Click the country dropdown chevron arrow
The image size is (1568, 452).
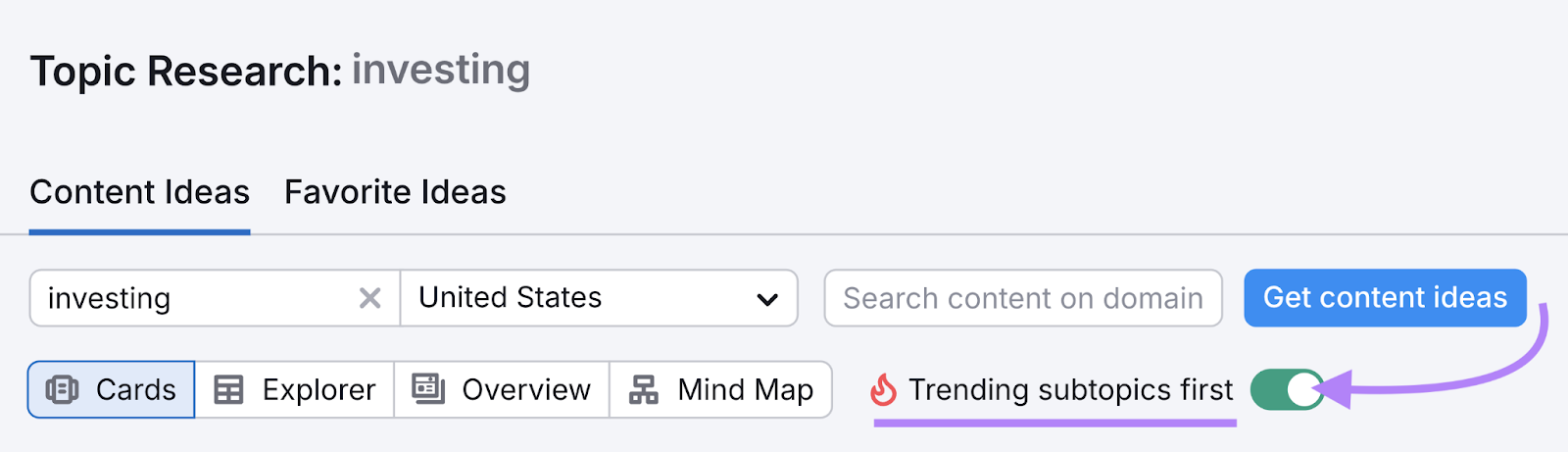pos(767,299)
